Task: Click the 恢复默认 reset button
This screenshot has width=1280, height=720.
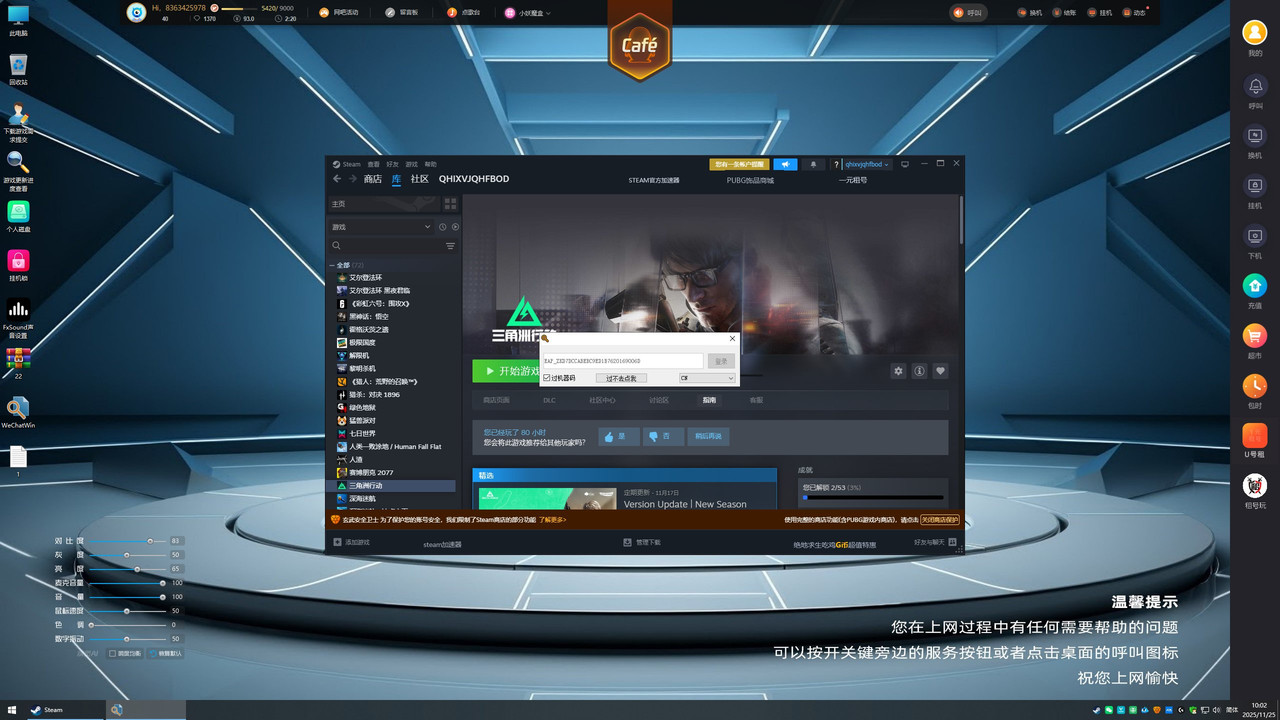Action: pyautogui.click(x=165, y=653)
